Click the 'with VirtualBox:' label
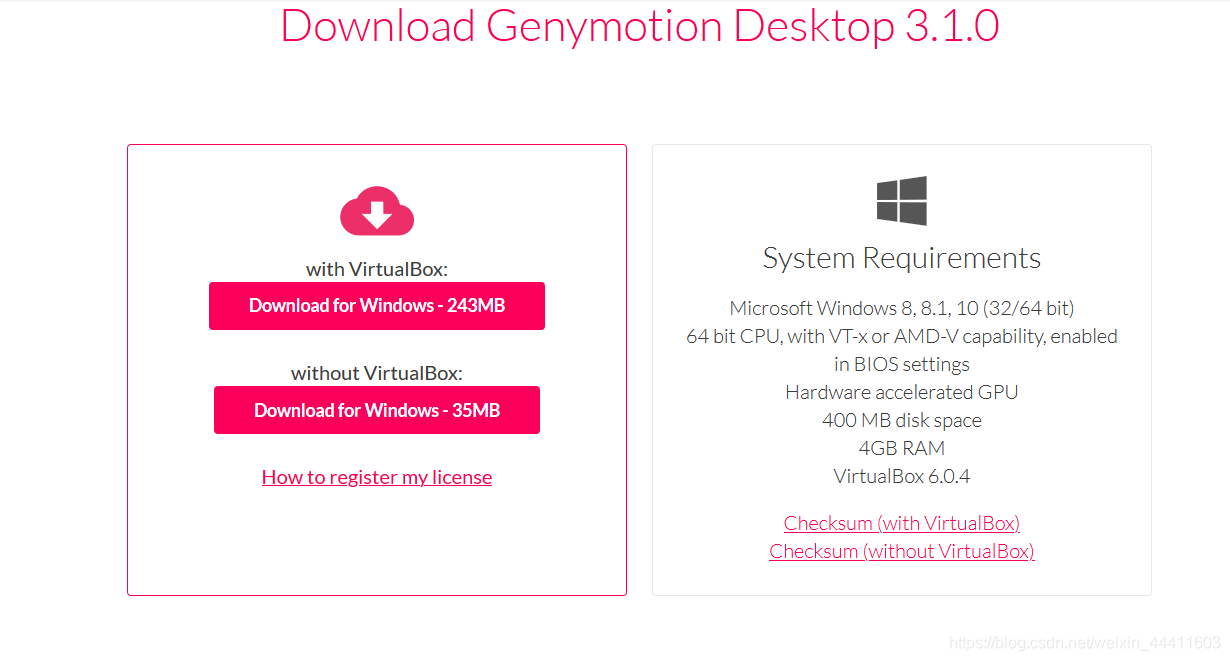The height and width of the screenshot is (661, 1230). (377, 269)
